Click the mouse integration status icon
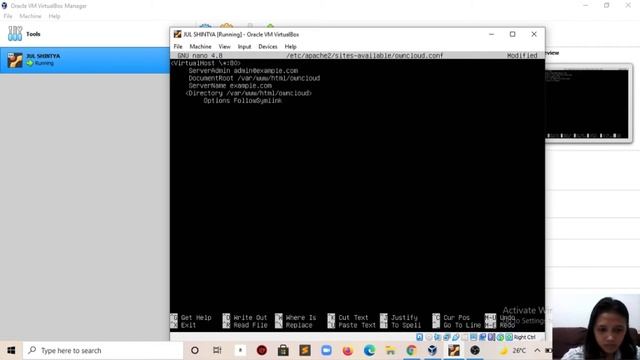 click(501, 337)
